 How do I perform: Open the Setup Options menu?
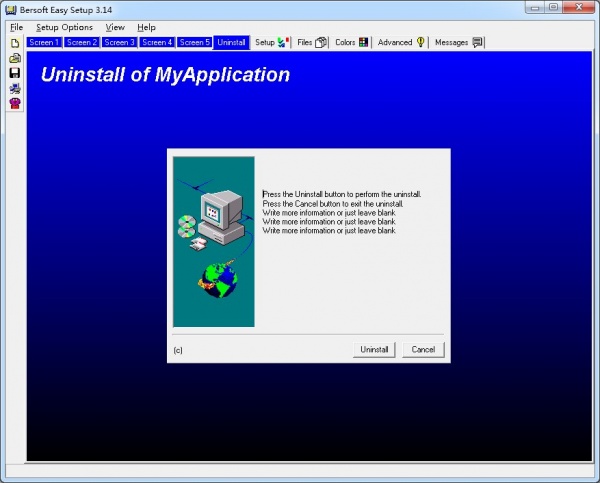(64, 27)
